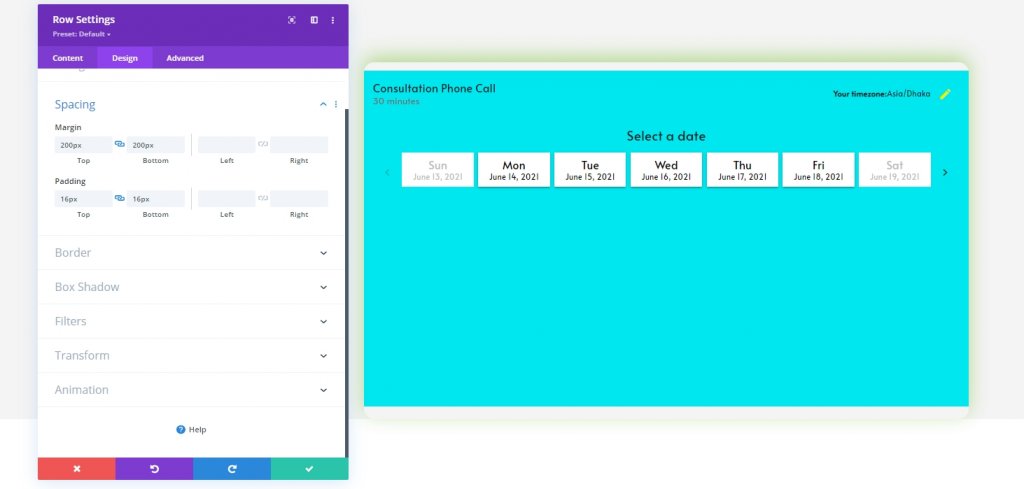Go to the next week arrow
This screenshot has height=489, width=1024.
(x=944, y=172)
